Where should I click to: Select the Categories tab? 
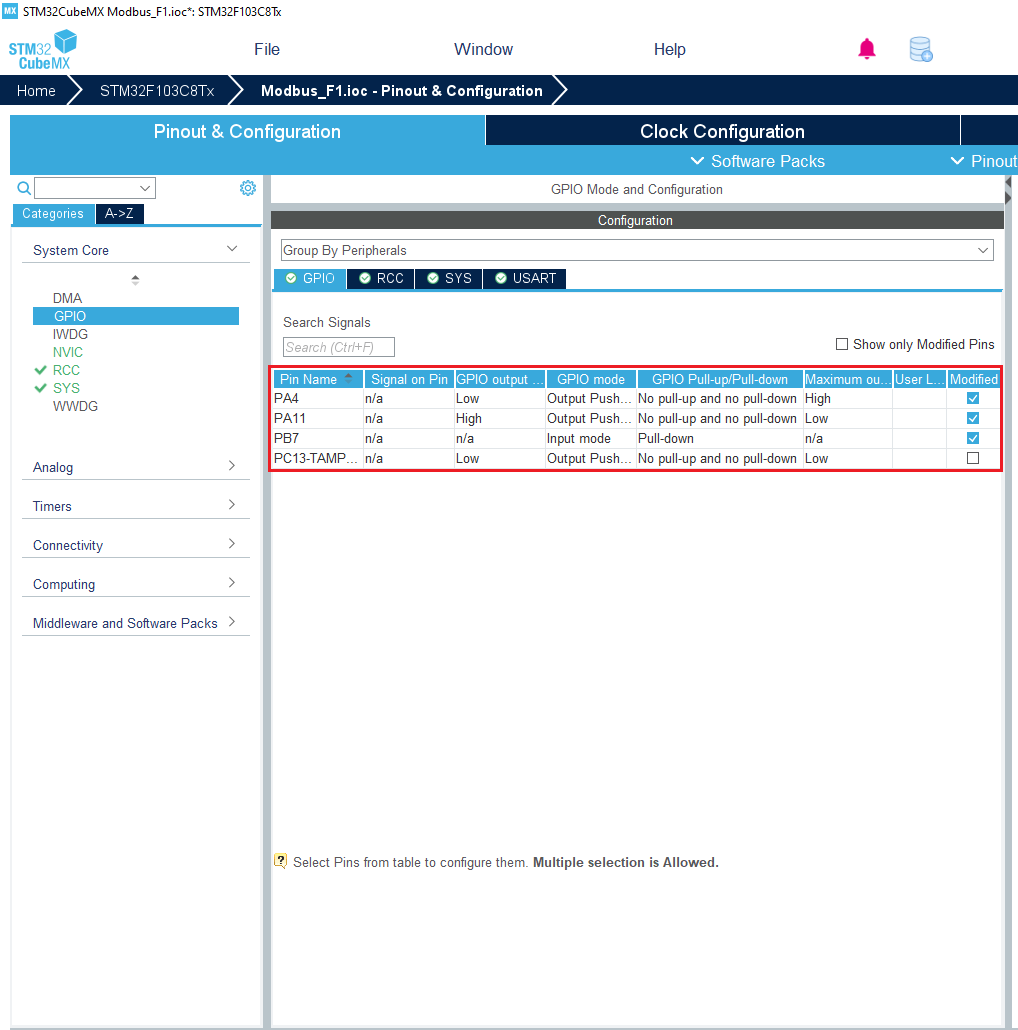tap(53, 213)
